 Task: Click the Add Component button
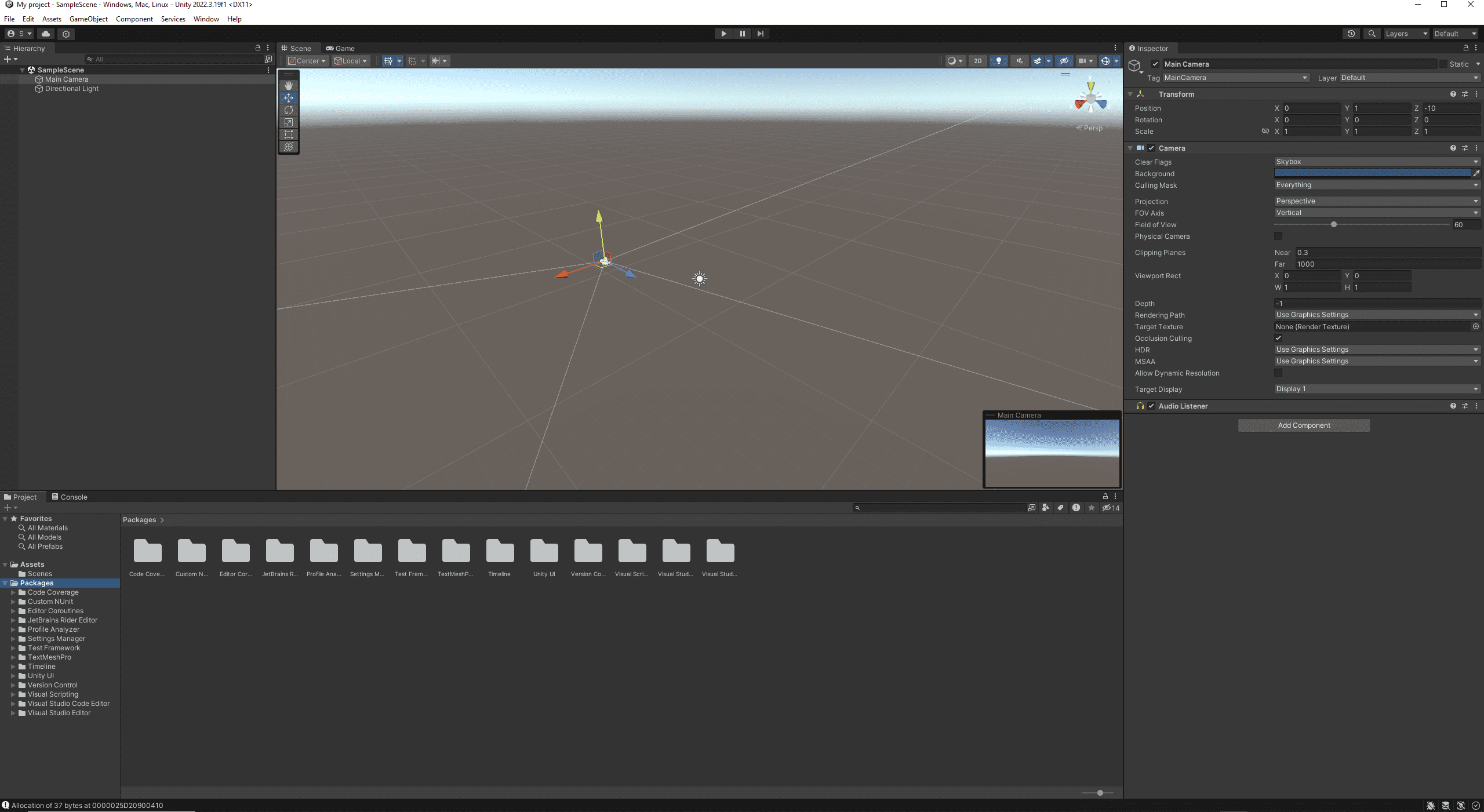(x=1303, y=425)
